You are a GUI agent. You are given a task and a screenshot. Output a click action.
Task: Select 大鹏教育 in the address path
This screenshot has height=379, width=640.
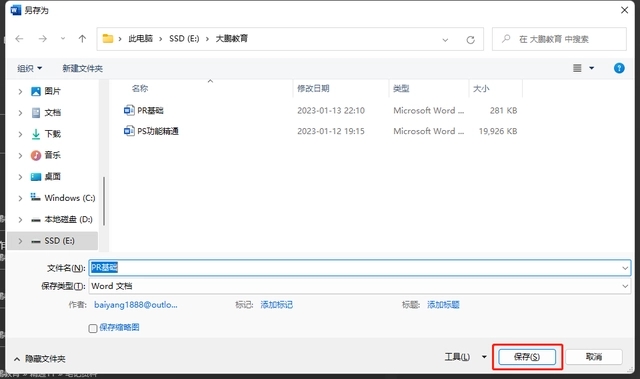(x=231, y=38)
